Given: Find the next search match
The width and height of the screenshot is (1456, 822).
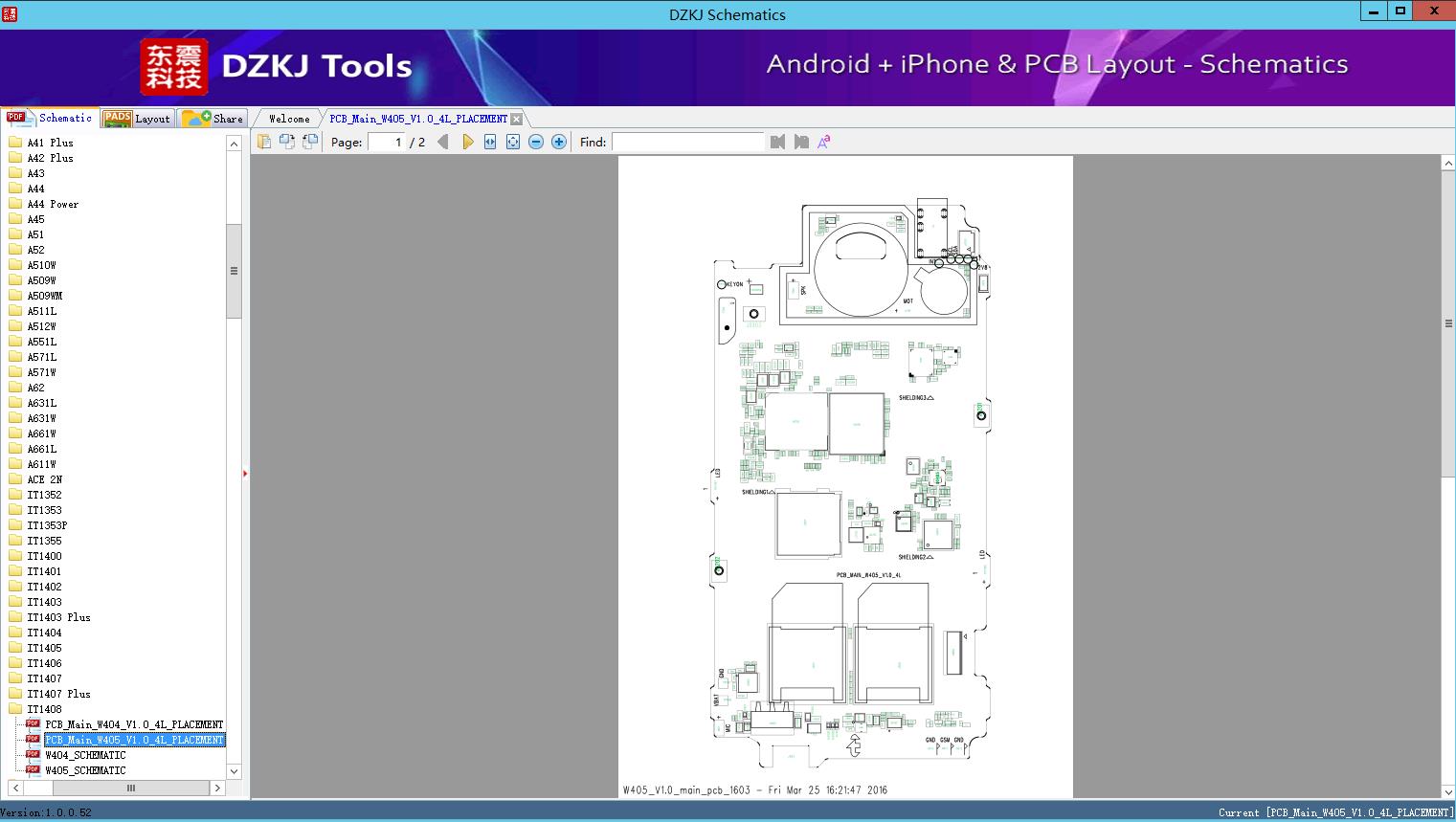Looking at the screenshot, I should click(x=801, y=142).
